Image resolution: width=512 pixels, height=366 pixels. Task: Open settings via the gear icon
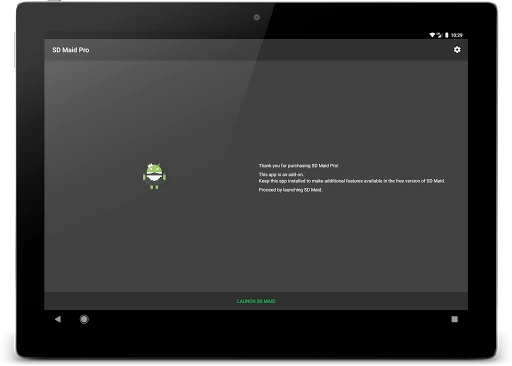click(x=457, y=50)
